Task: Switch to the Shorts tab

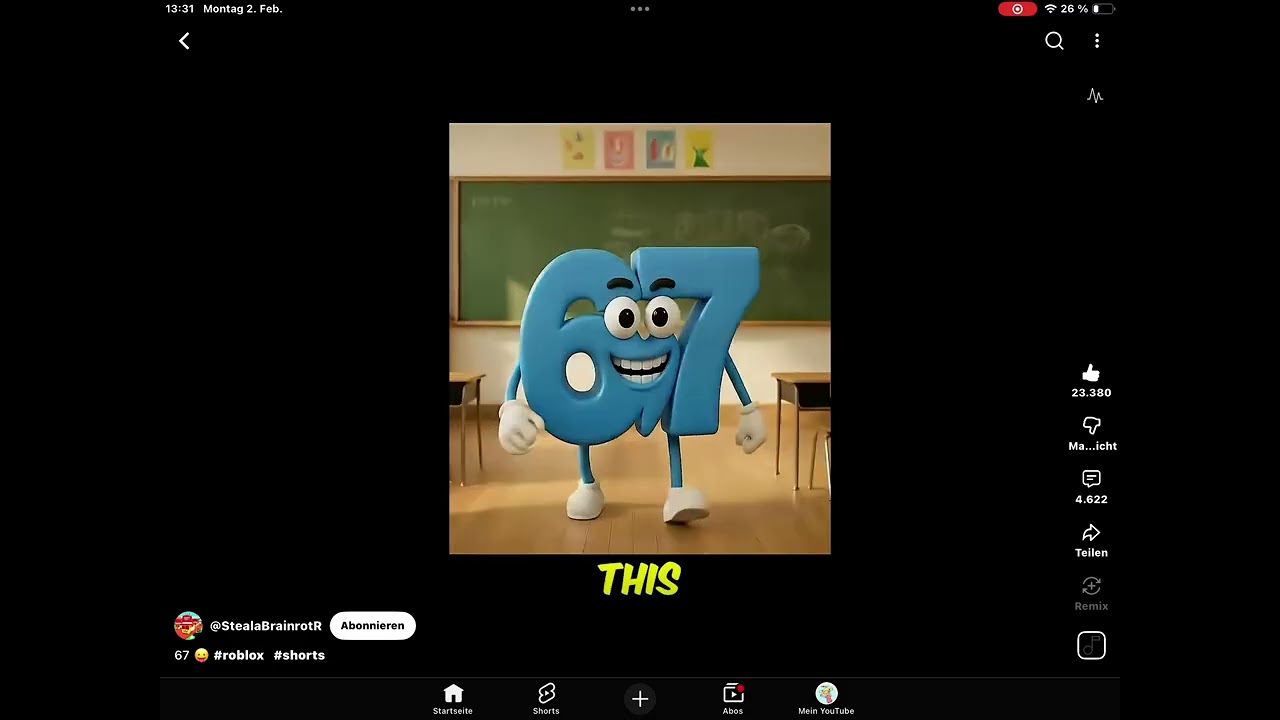Action: 546,699
